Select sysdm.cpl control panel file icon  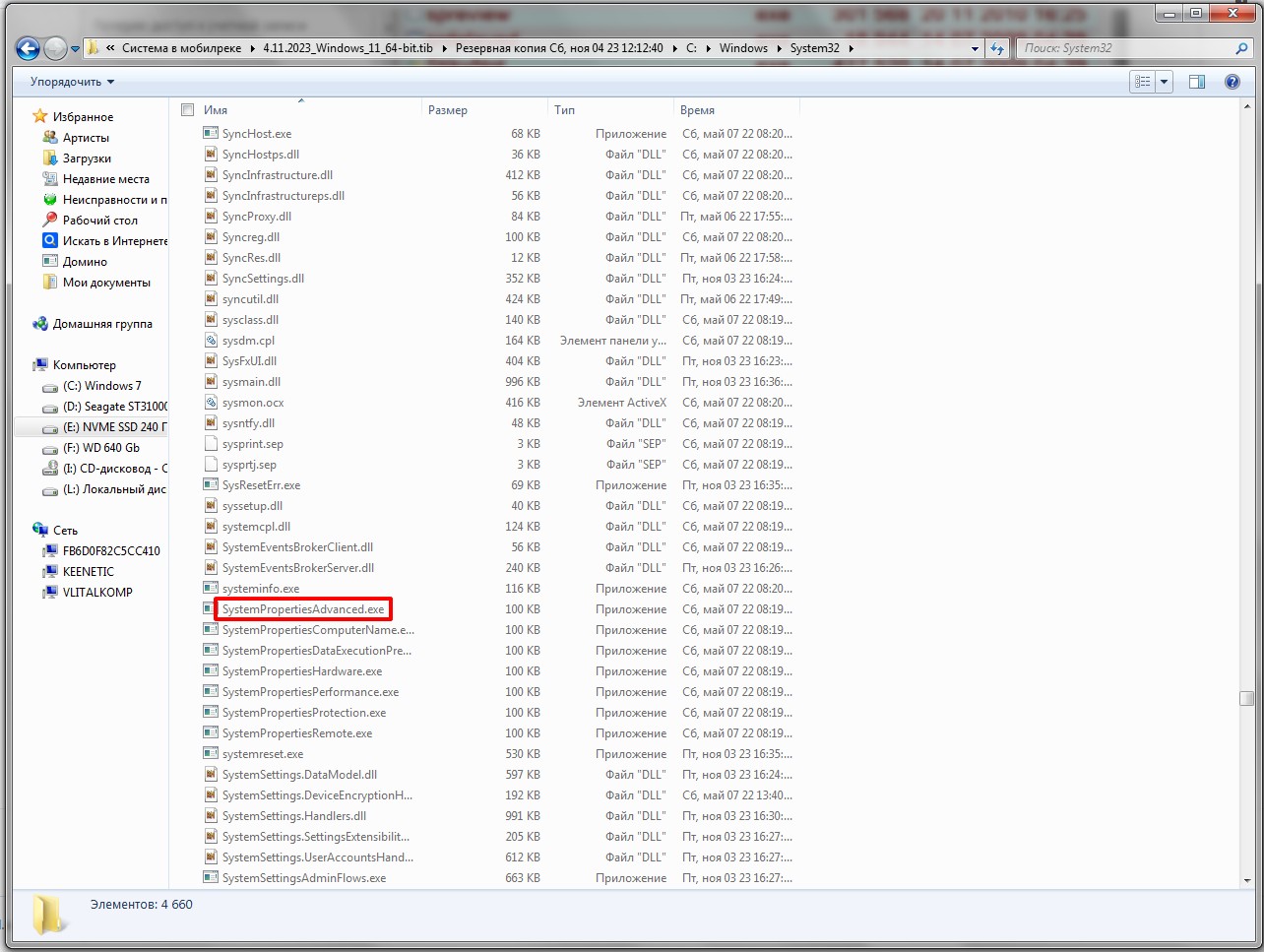[x=211, y=341]
